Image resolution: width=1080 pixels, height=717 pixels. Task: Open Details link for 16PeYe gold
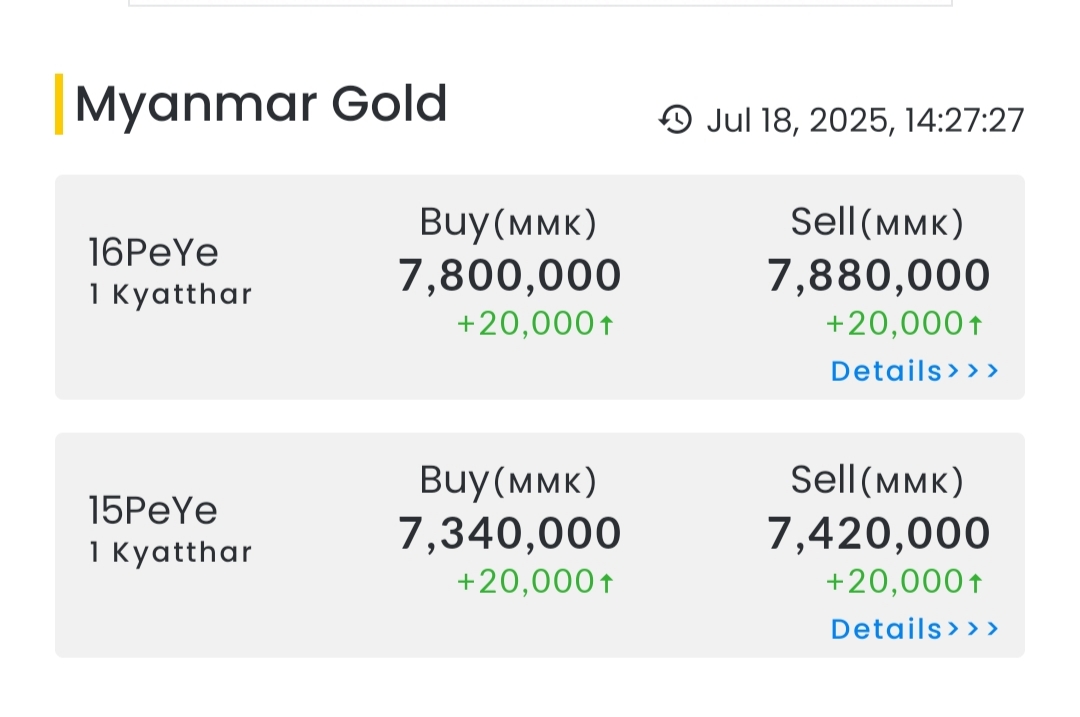[x=914, y=371]
